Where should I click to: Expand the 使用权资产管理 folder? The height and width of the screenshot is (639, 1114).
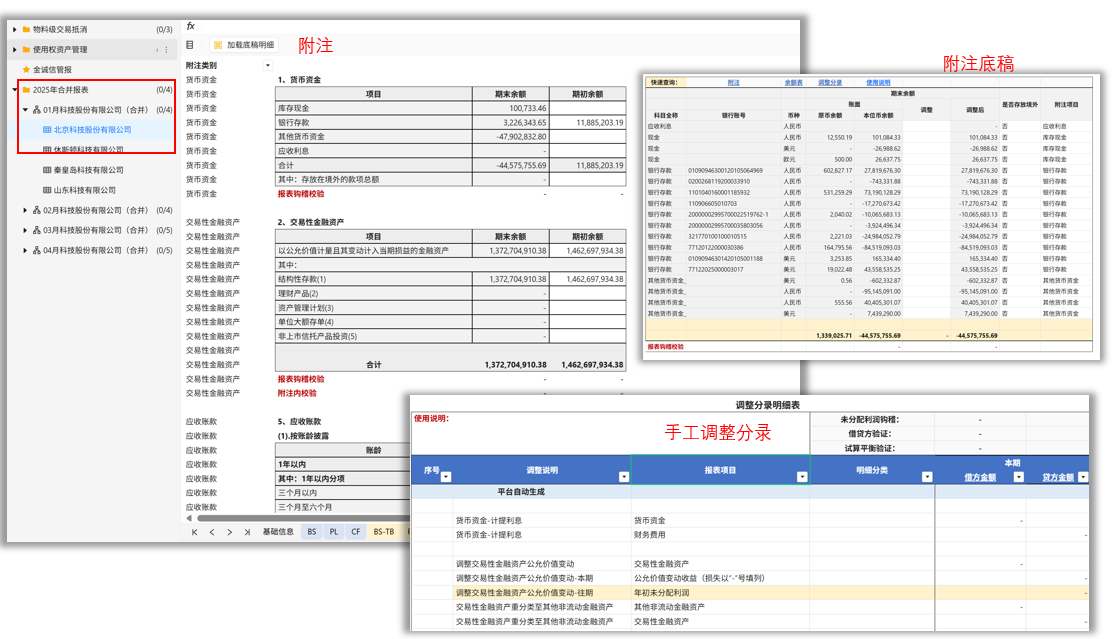(14, 50)
